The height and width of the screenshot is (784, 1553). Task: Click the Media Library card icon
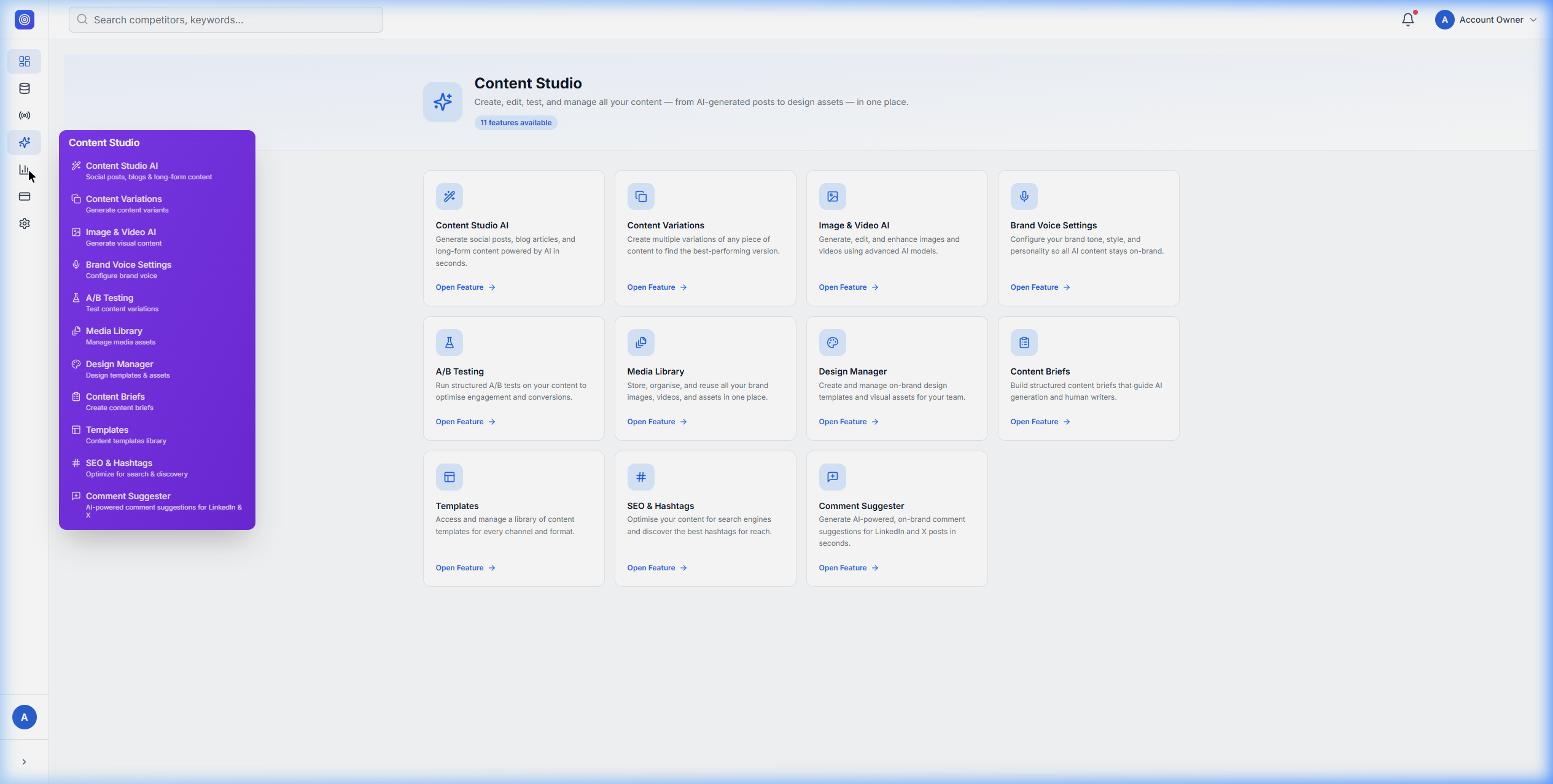641,343
